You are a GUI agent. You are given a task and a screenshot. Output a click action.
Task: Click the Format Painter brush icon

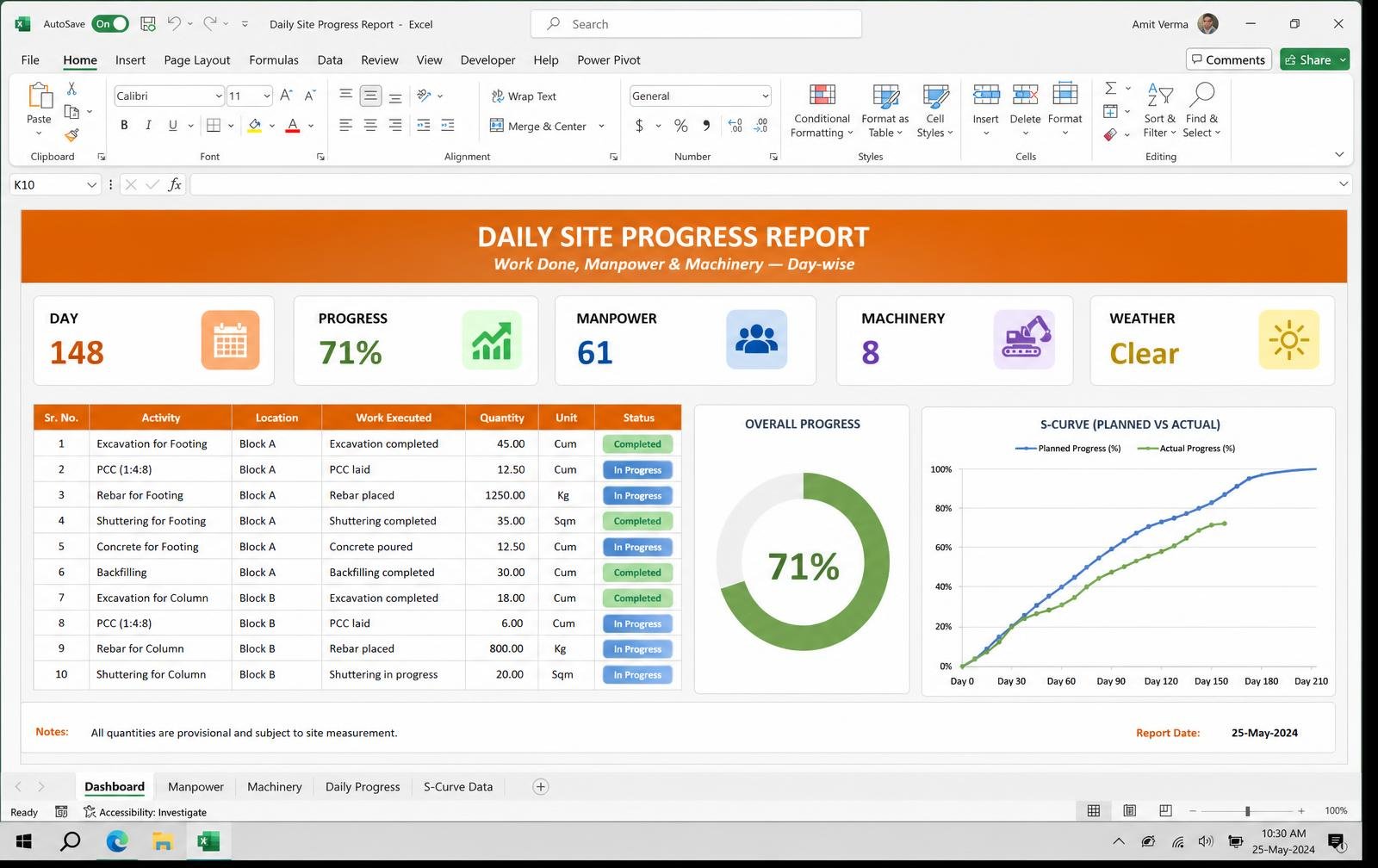click(71, 134)
